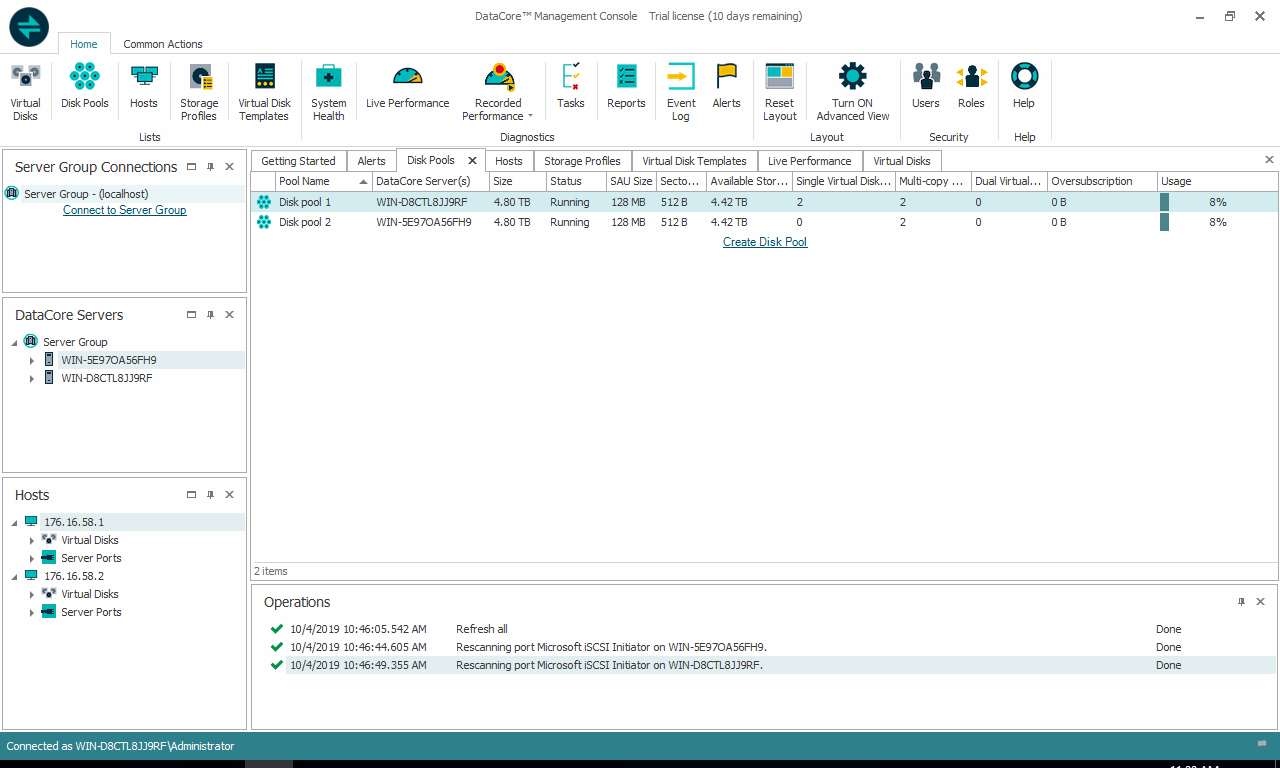Sort by Oversubscription column header
1280x768 pixels.
pos(1102,182)
